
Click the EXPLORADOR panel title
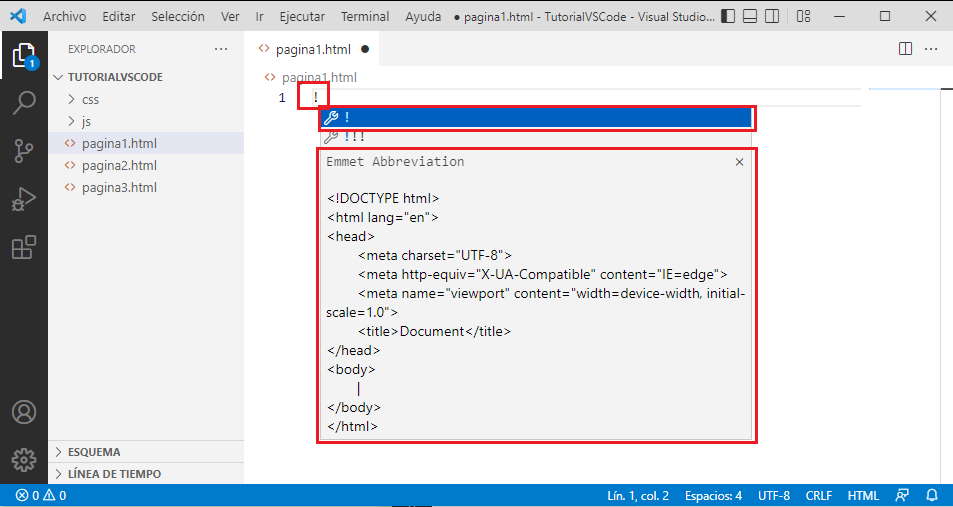pyautogui.click(x=102, y=49)
